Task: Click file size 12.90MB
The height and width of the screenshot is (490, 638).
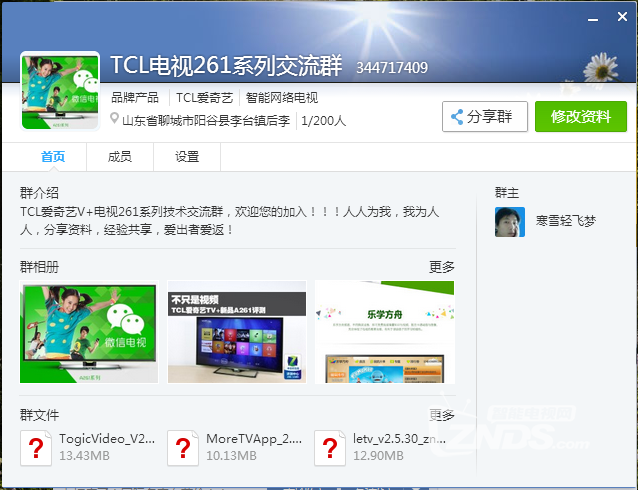Action: [x=378, y=455]
